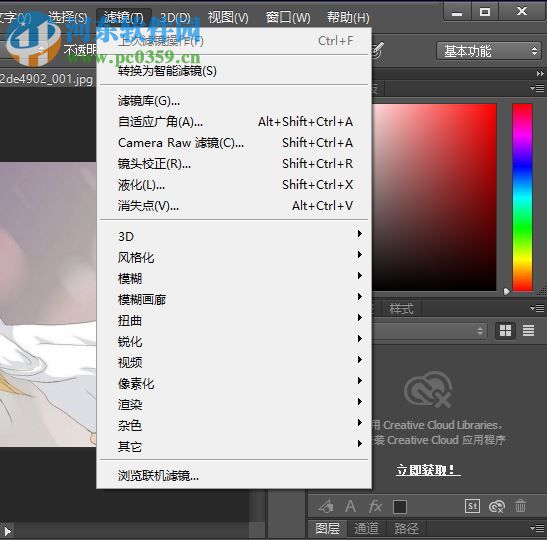Expand the 扭曲 submenu
This screenshot has height=540, width=547.
pyautogui.click(x=234, y=320)
